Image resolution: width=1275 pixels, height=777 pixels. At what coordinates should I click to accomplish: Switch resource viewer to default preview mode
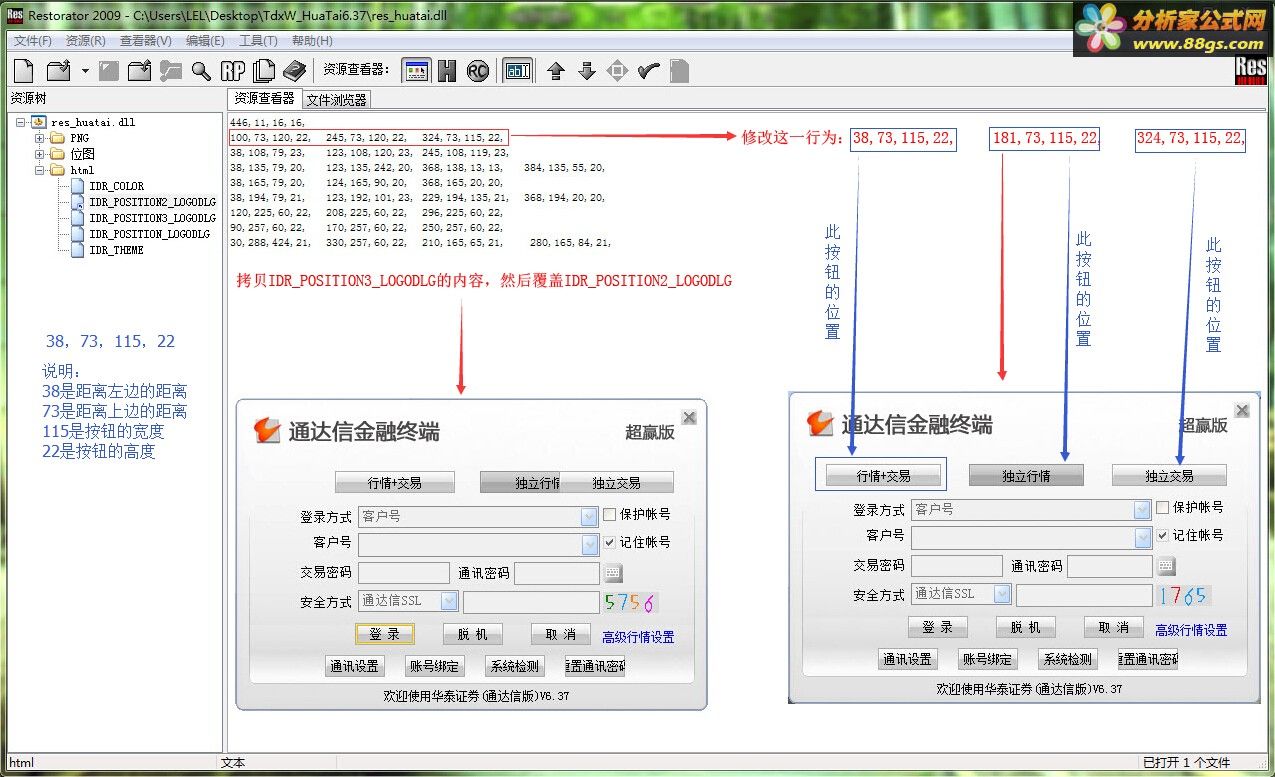(416, 71)
